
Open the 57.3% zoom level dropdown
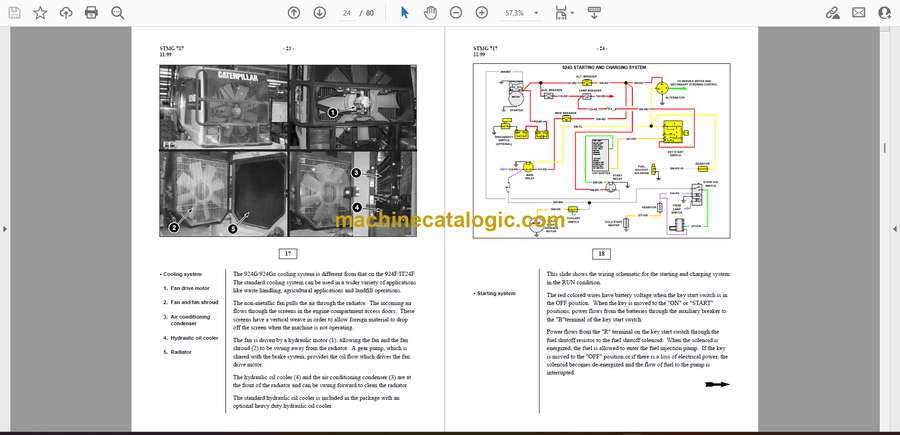point(521,13)
